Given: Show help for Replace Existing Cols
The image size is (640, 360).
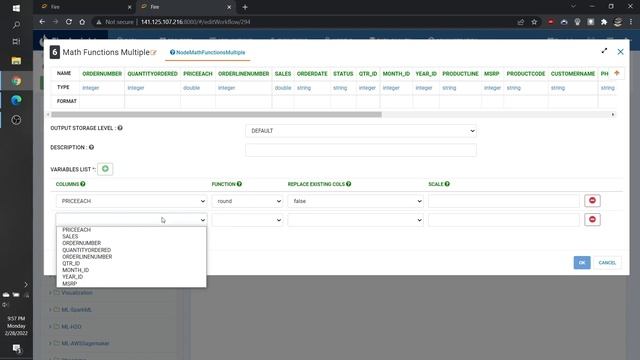Looking at the screenshot, I should pos(349,184).
